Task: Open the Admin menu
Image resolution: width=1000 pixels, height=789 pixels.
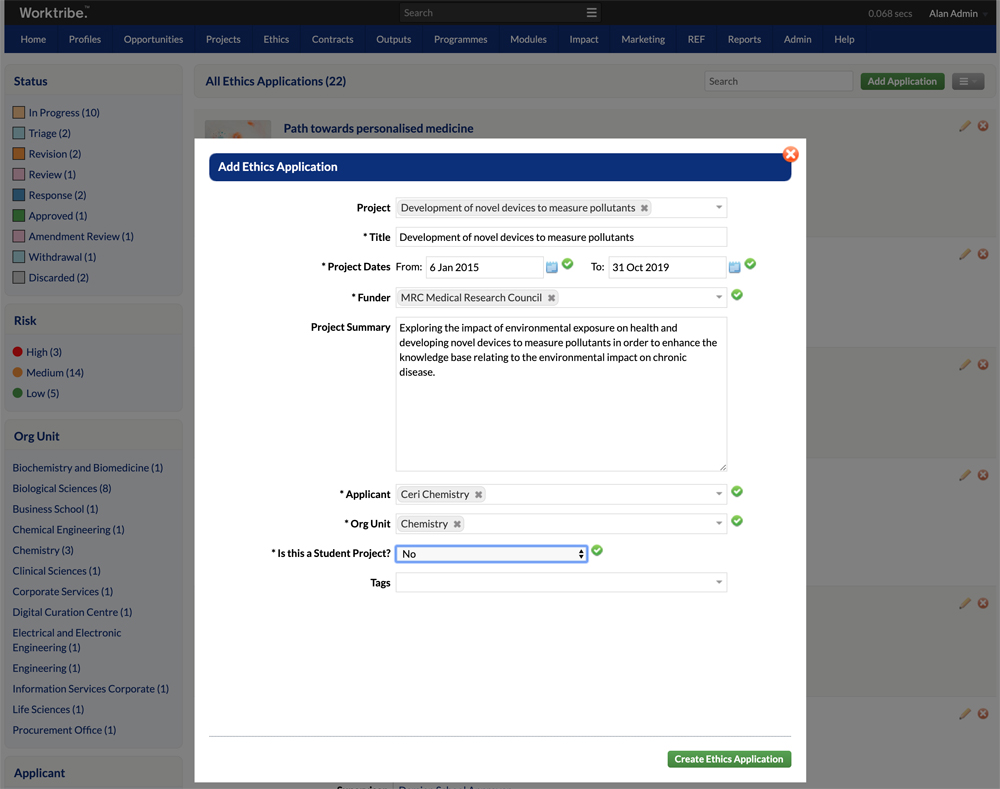Action: (797, 40)
